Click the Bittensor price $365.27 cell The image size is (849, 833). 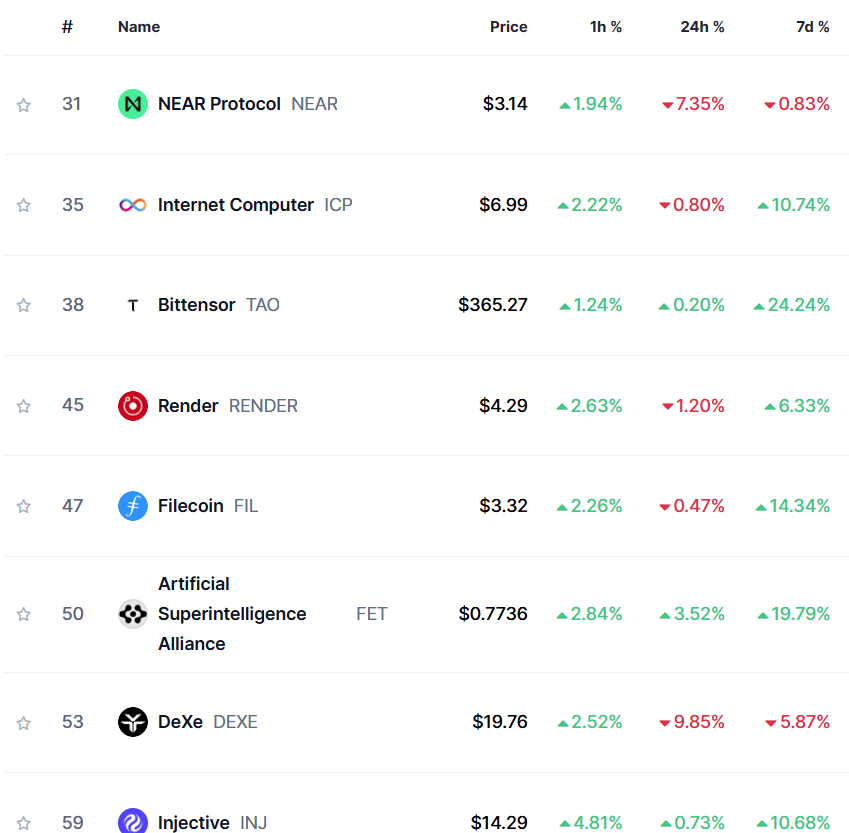coord(492,305)
